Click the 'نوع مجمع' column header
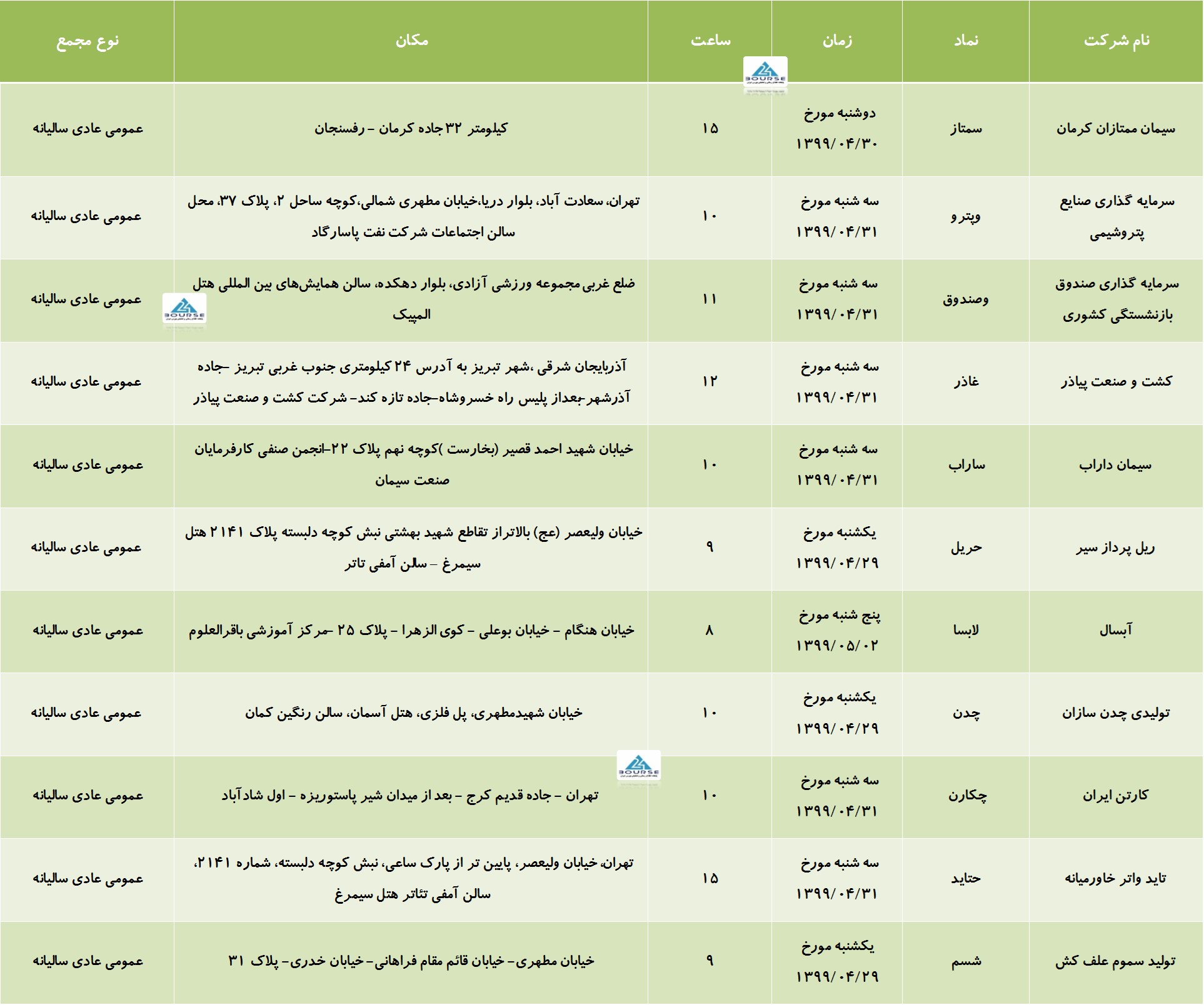This screenshot has width=1204, height=1005. coord(87,41)
